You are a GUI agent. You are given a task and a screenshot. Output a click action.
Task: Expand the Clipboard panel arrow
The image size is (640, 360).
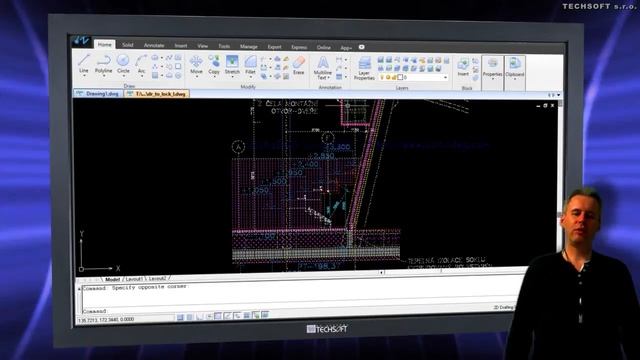(x=515, y=79)
